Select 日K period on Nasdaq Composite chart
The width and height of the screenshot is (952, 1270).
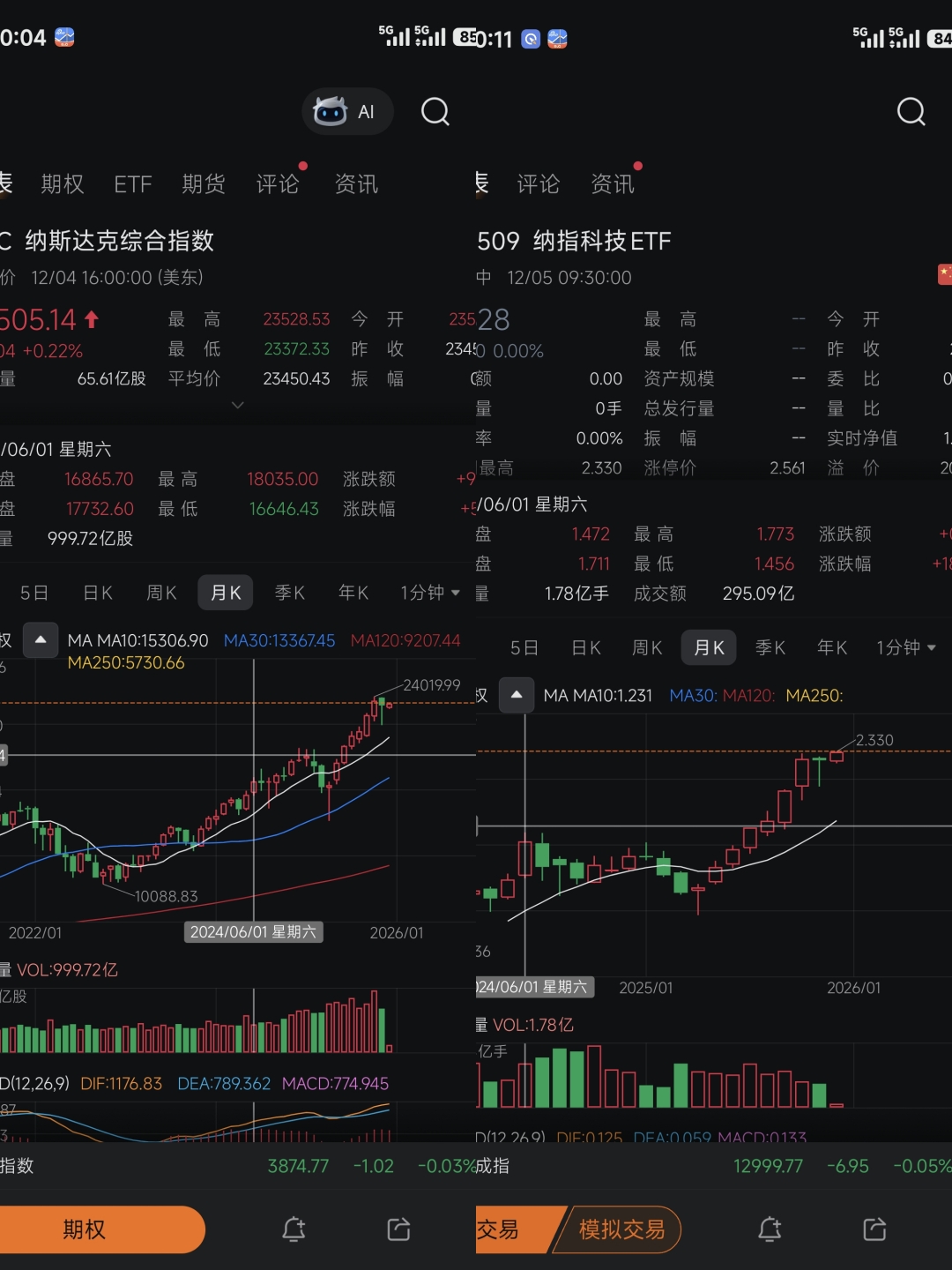coord(98,593)
